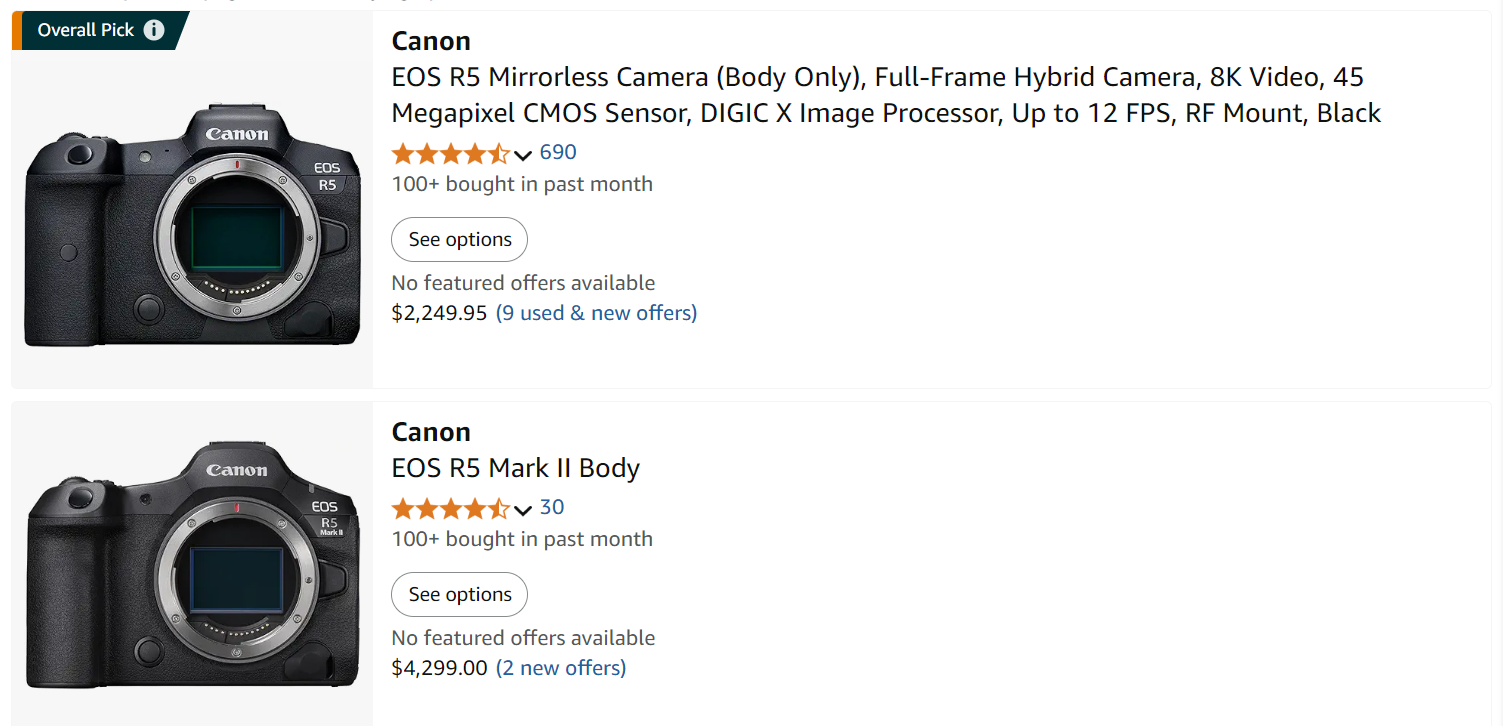1503x726 pixels.
Task: Expand rating breakdown chevron for EOS R5
Action: click(523, 155)
